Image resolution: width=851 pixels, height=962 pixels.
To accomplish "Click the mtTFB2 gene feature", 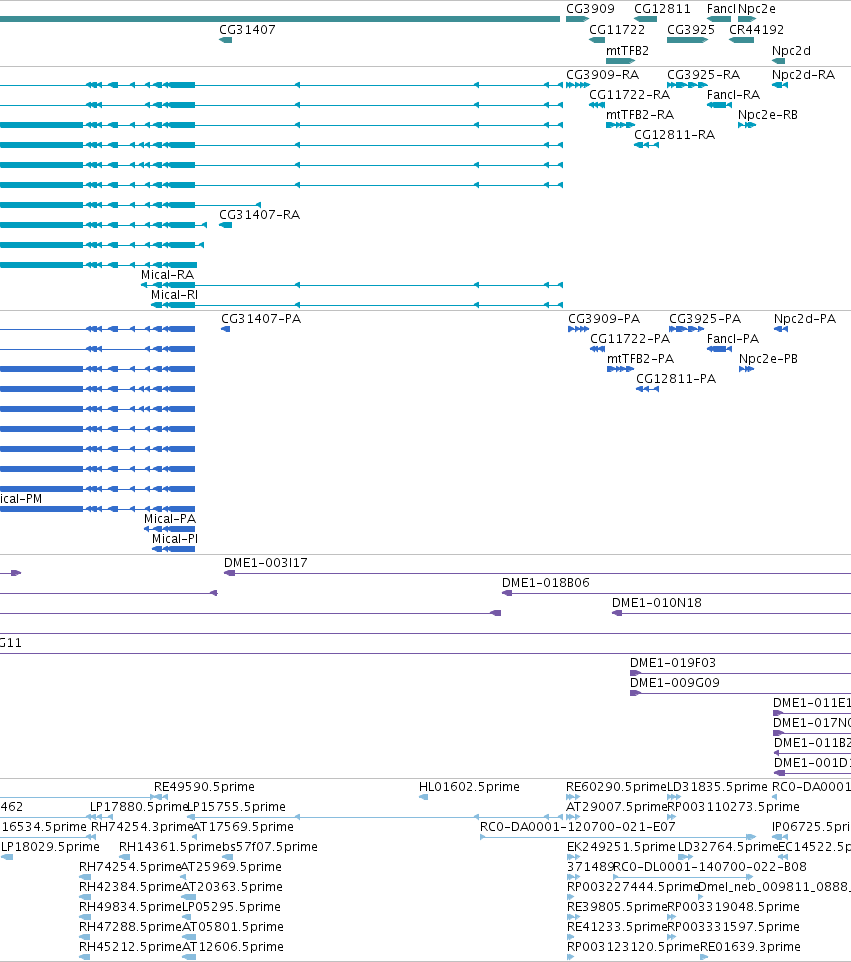I will pos(620,61).
